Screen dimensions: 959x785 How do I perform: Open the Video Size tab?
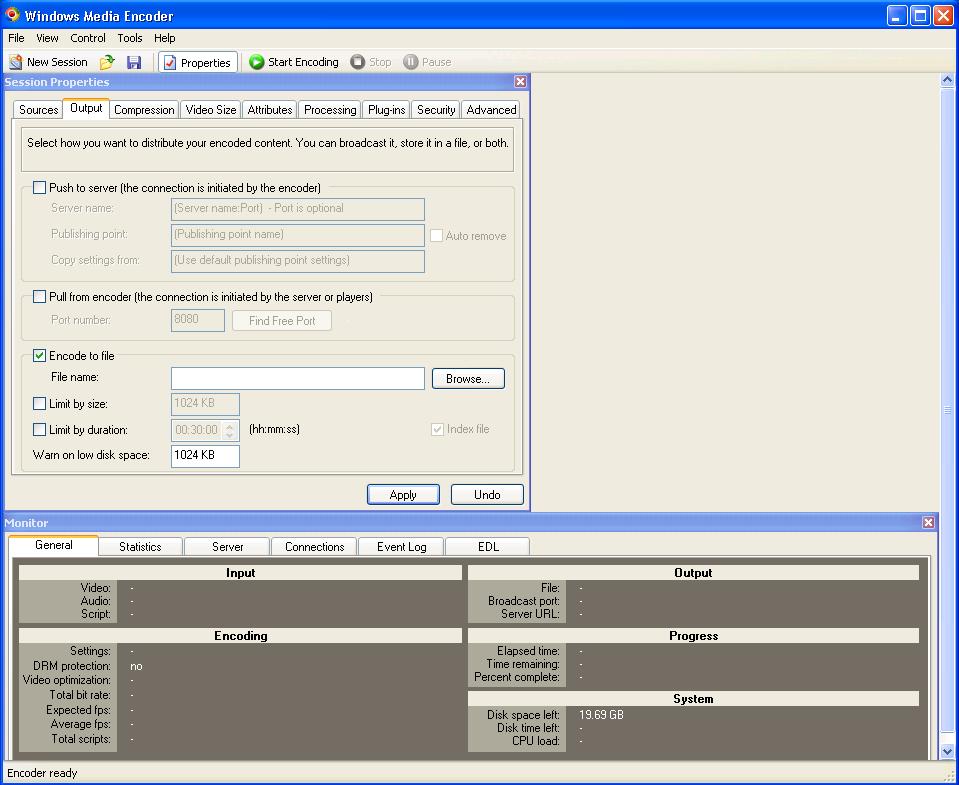210,109
